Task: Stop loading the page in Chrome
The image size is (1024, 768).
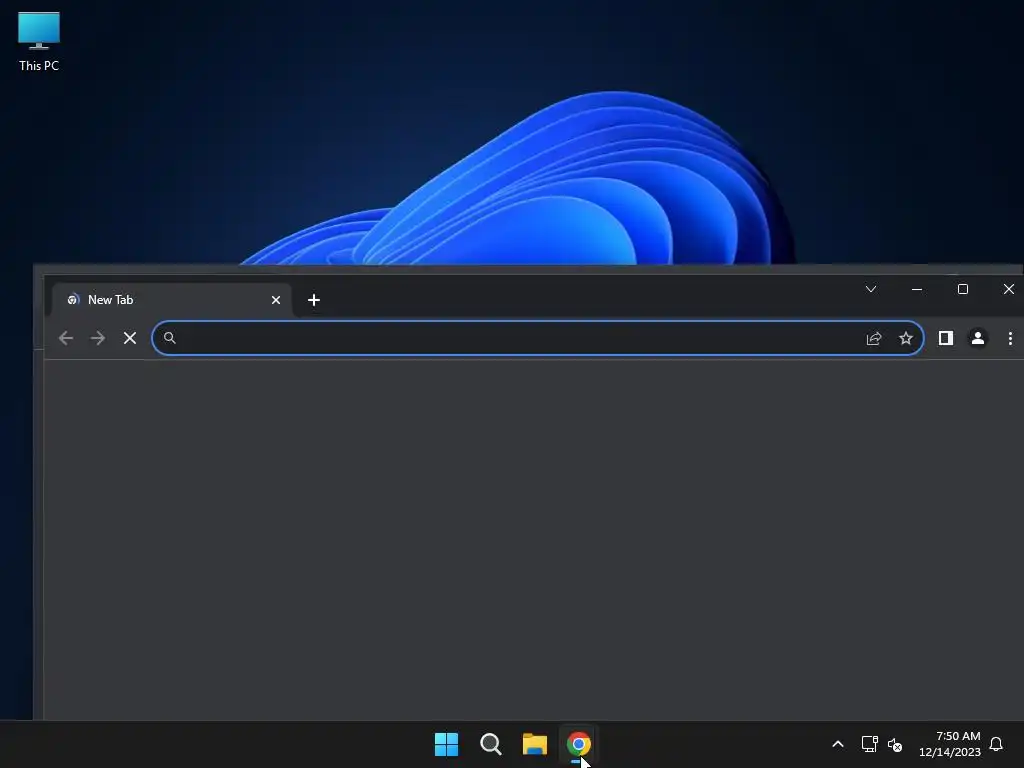Action: tap(130, 338)
